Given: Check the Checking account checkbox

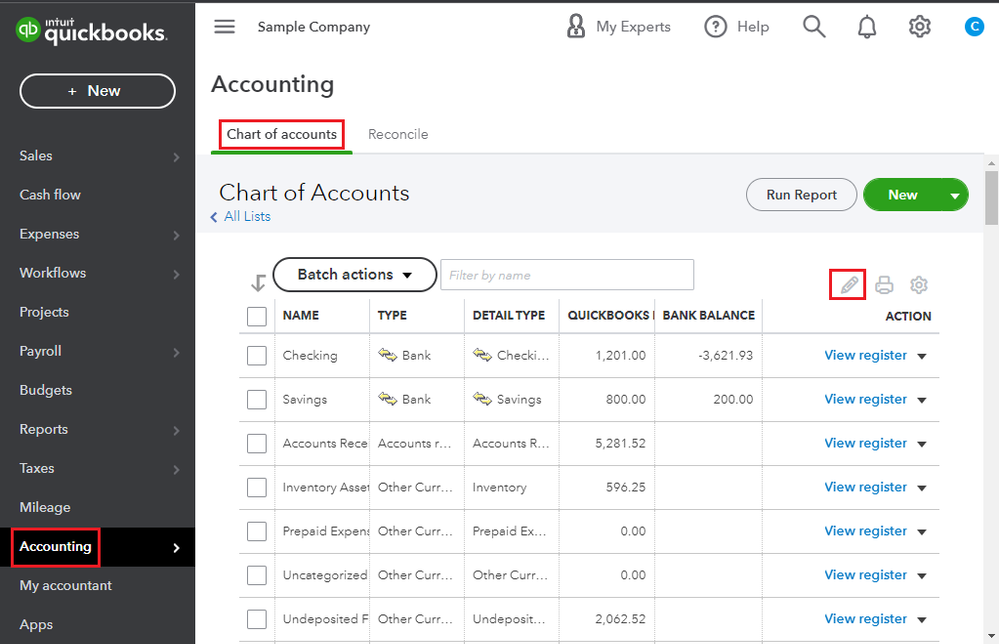Looking at the screenshot, I should coord(257,356).
